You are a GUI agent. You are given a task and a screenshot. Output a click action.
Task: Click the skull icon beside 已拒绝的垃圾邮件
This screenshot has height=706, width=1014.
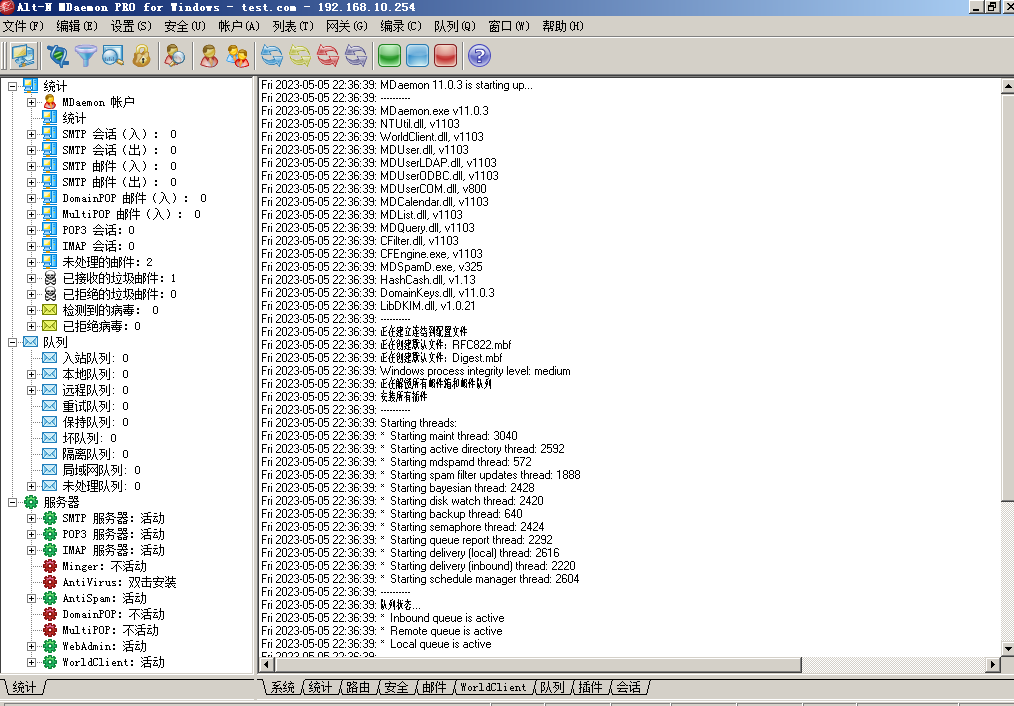(x=50, y=294)
